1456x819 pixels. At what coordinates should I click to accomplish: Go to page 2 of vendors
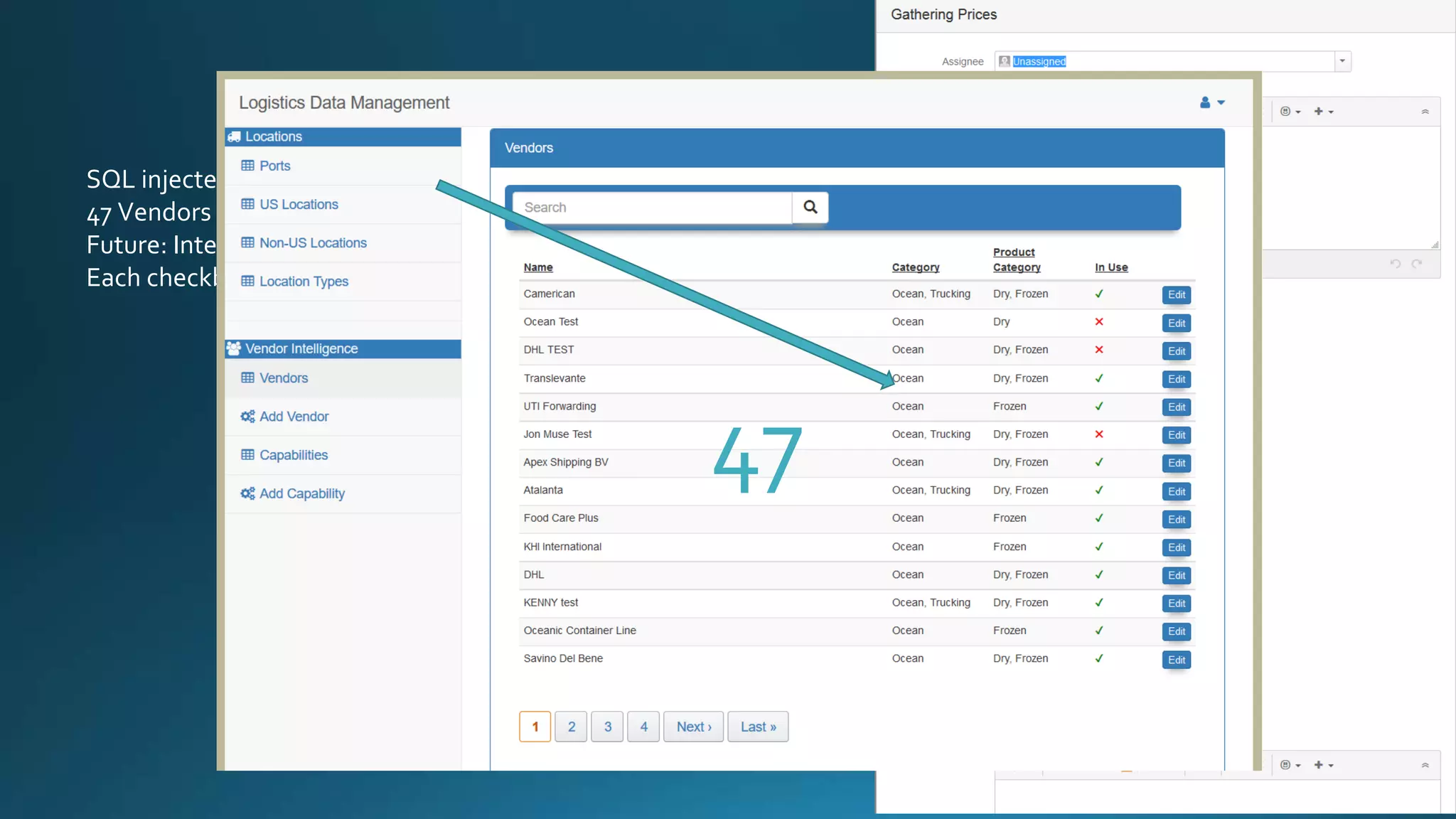tap(571, 727)
